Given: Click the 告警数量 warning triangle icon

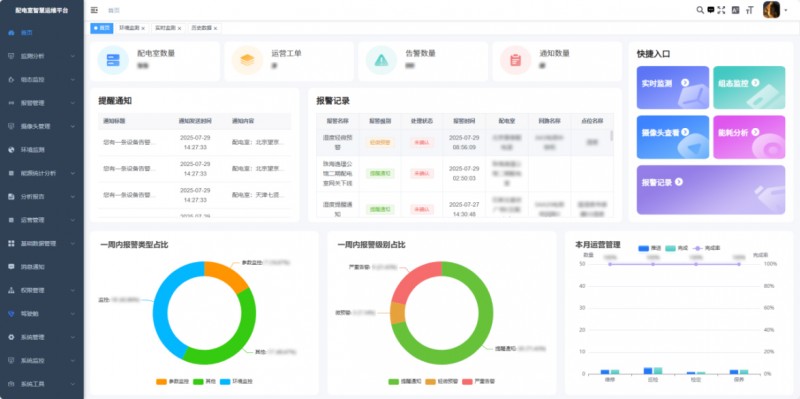Looking at the screenshot, I should click(381, 60).
